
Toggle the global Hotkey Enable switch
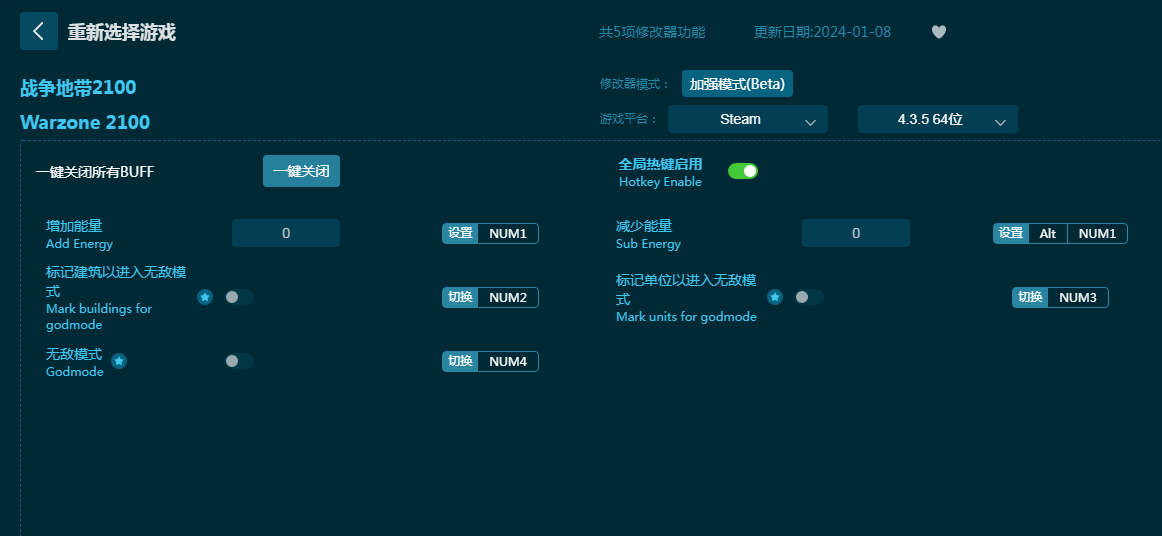click(742, 171)
